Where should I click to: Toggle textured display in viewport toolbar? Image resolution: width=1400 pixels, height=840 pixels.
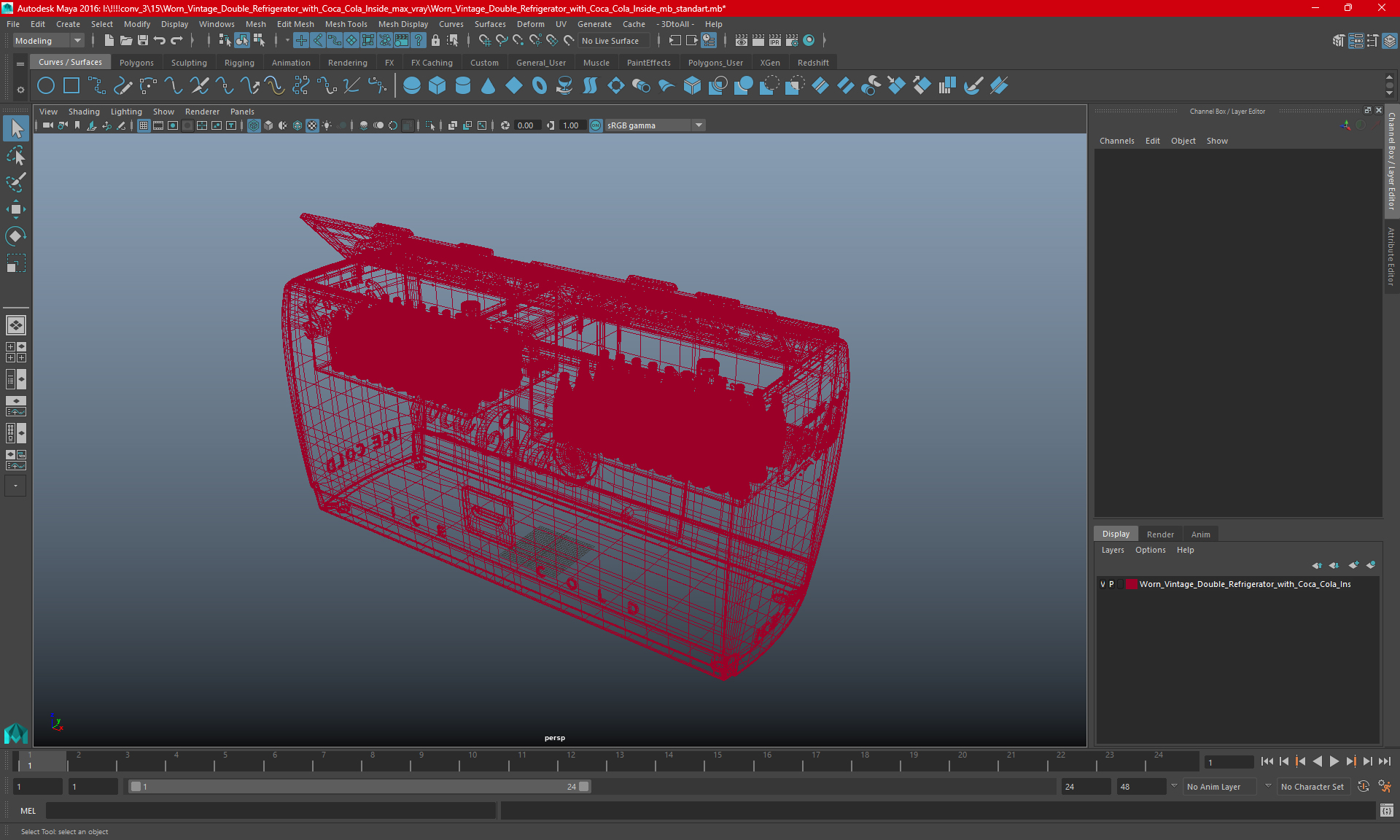[x=312, y=125]
